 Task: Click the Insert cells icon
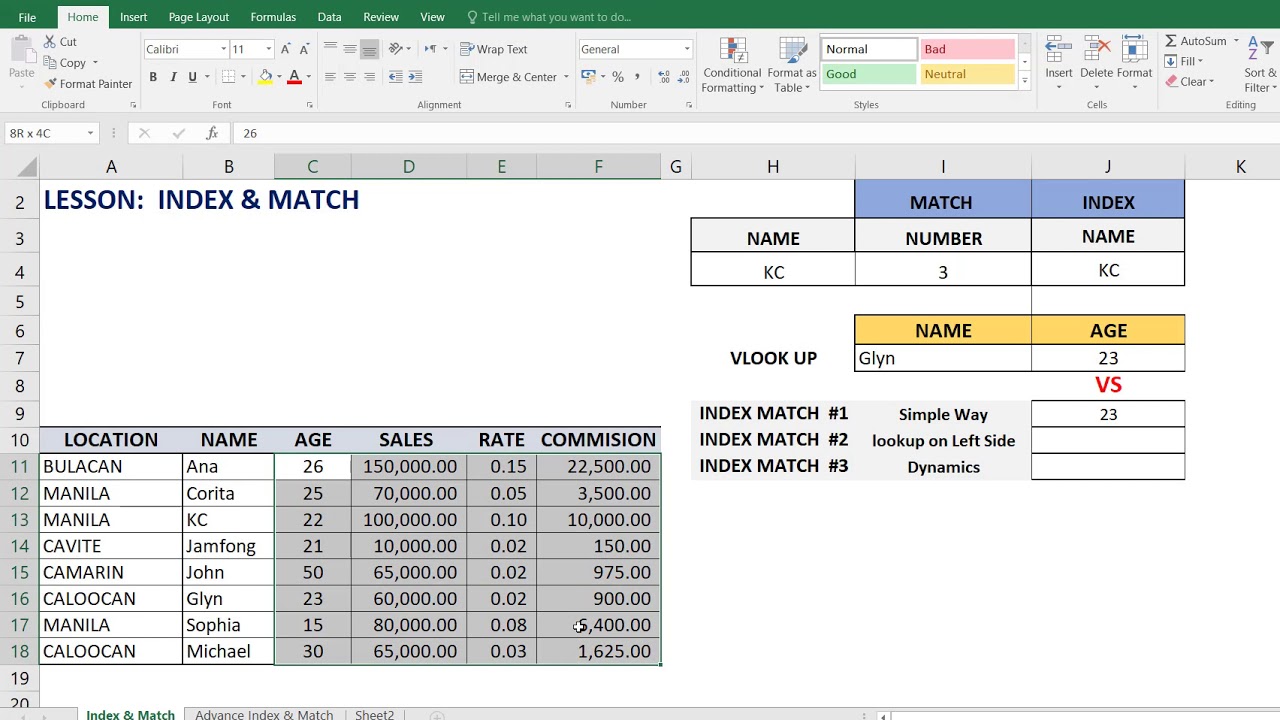point(1058,51)
